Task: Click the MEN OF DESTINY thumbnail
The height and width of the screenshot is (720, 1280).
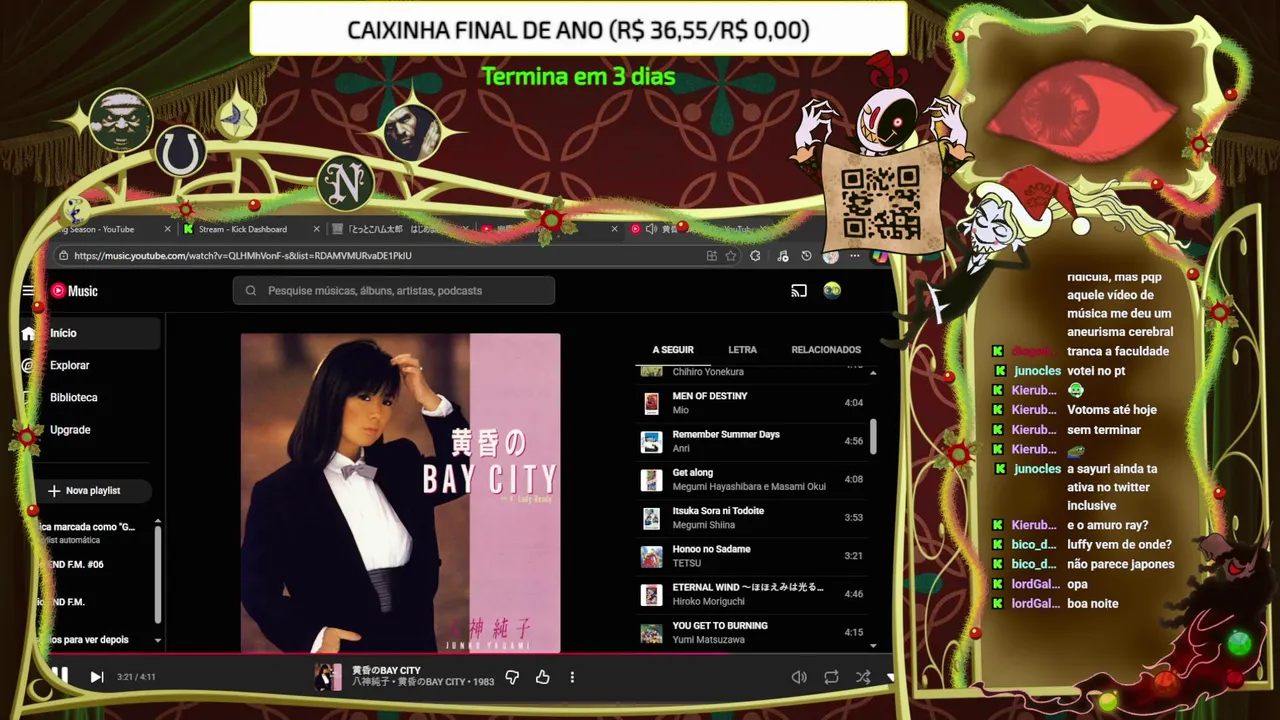Action: [x=651, y=404]
